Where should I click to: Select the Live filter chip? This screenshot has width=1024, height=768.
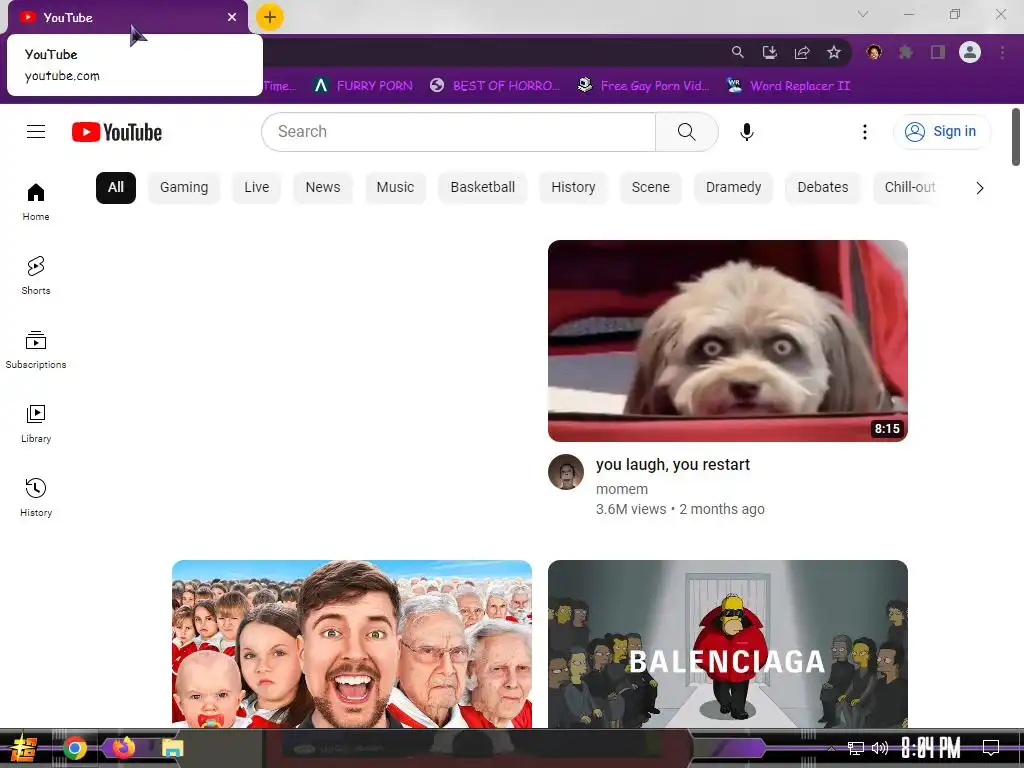click(257, 187)
